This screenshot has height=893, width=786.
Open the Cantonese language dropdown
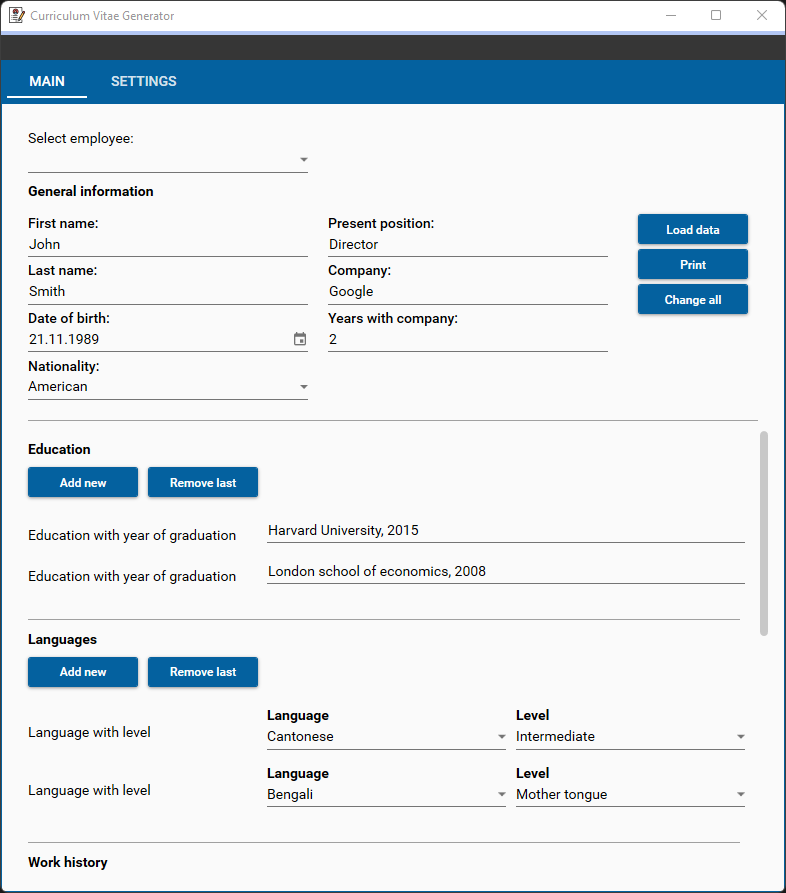point(386,736)
